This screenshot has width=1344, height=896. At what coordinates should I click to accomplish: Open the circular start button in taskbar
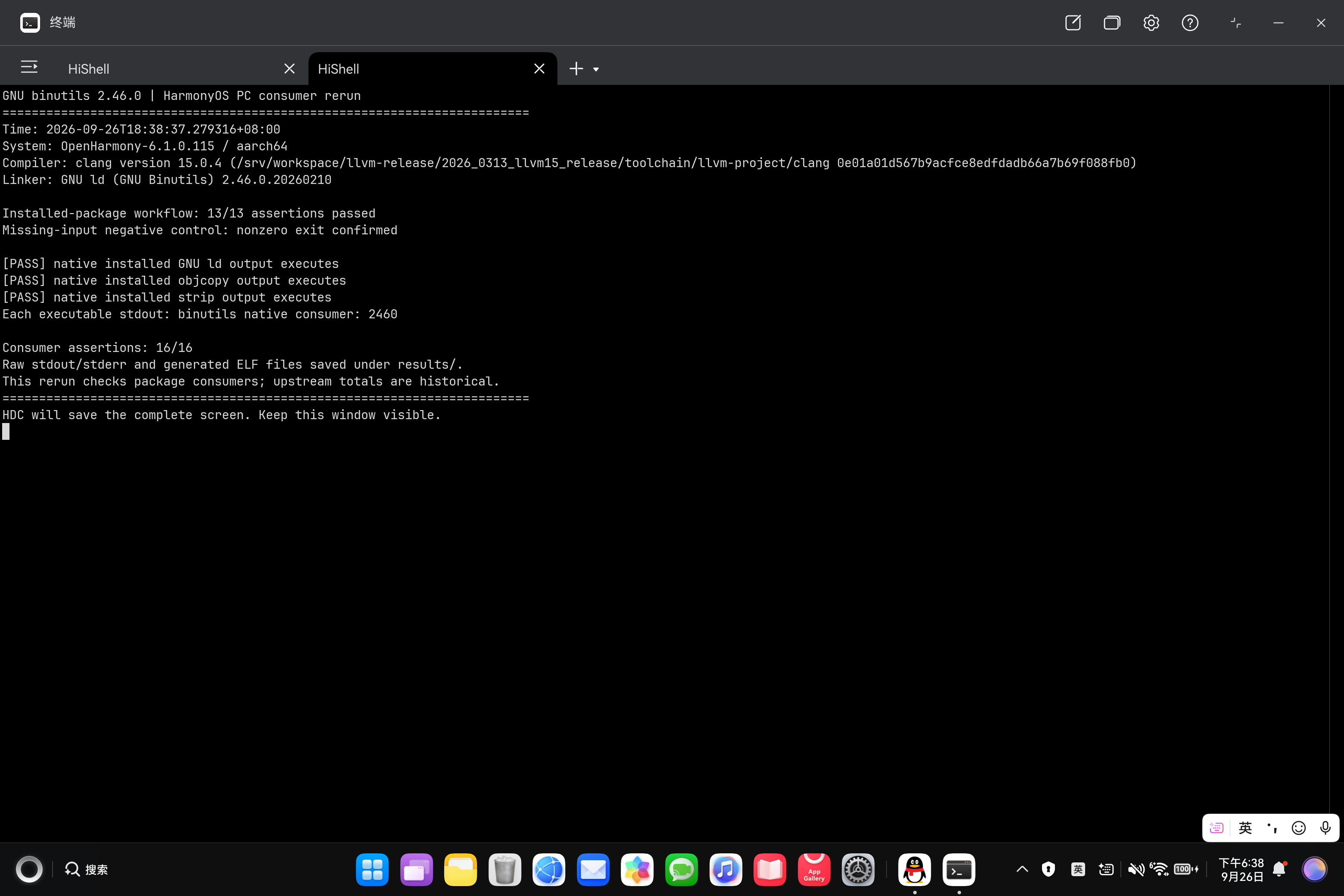tap(29, 869)
